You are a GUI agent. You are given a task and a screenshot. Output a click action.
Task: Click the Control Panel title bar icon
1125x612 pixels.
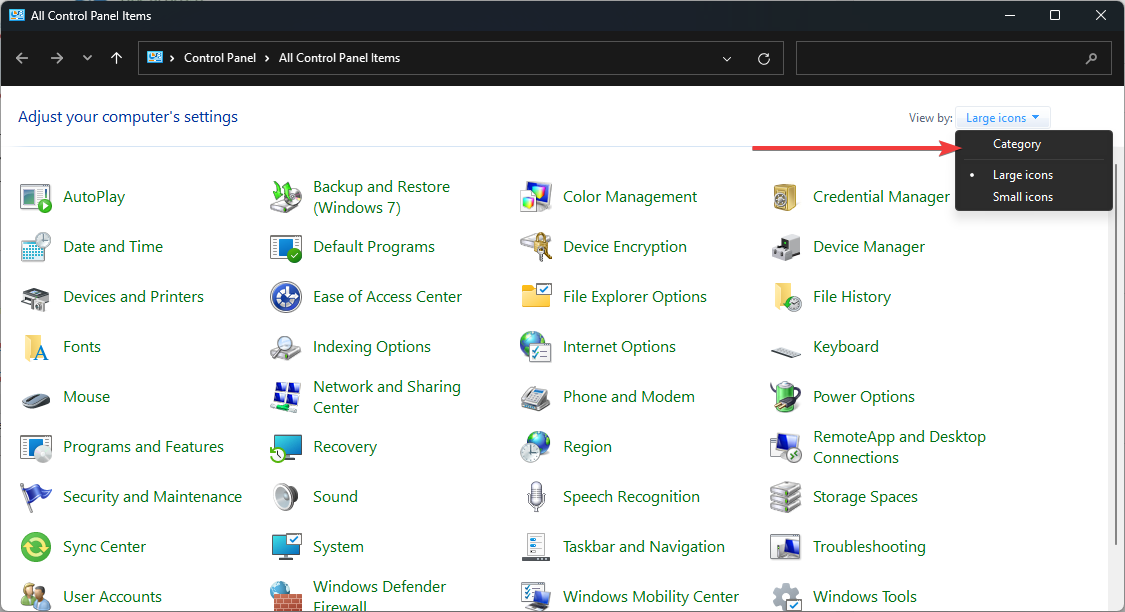pos(17,15)
